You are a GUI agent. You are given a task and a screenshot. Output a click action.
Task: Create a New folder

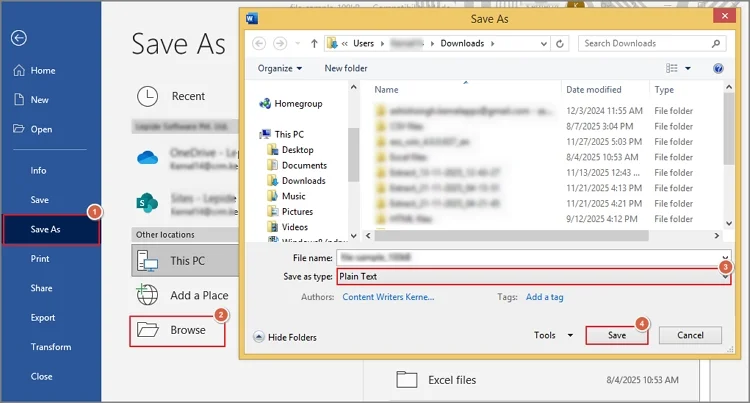coord(346,68)
